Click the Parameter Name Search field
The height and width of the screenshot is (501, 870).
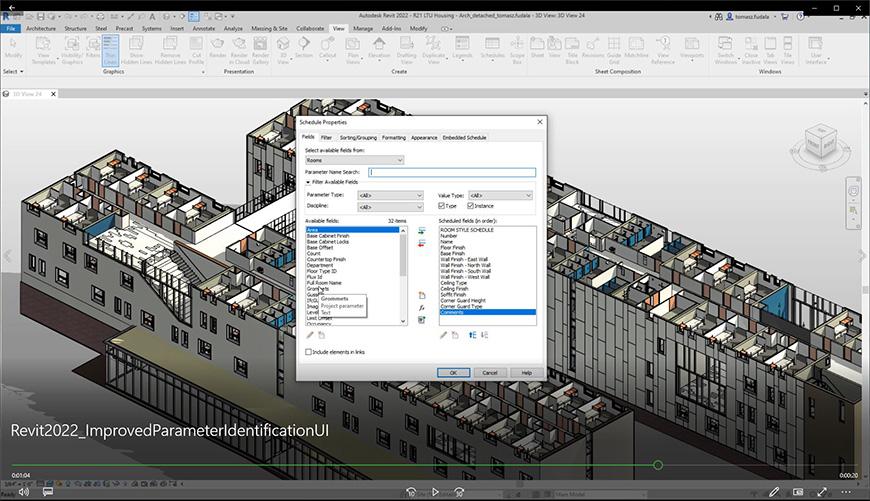tap(452, 172)
